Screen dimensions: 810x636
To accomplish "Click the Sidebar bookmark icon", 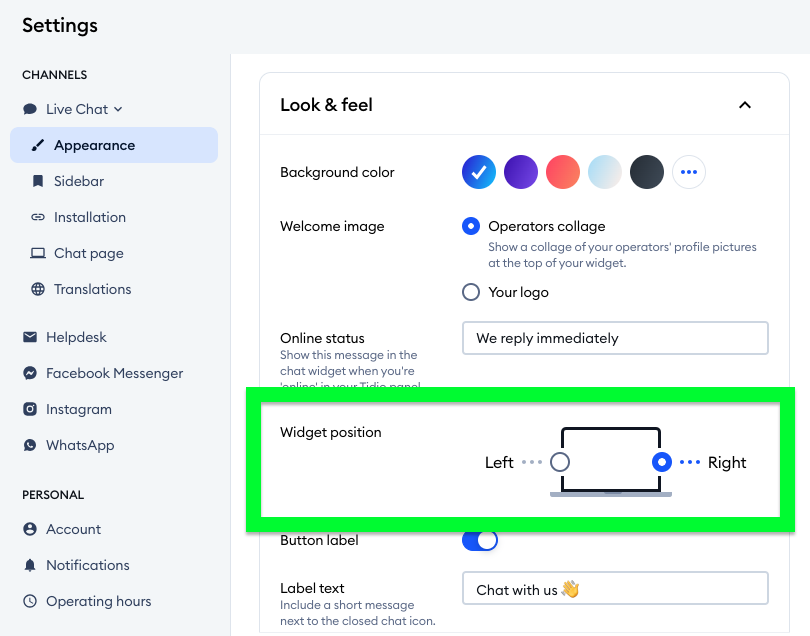I will point(38,181).
